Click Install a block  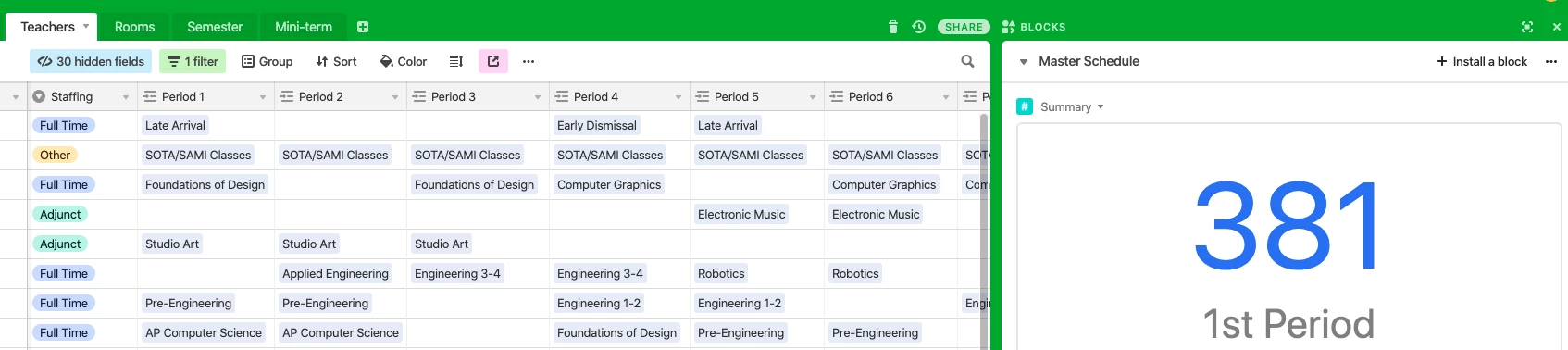(1481, 61)
